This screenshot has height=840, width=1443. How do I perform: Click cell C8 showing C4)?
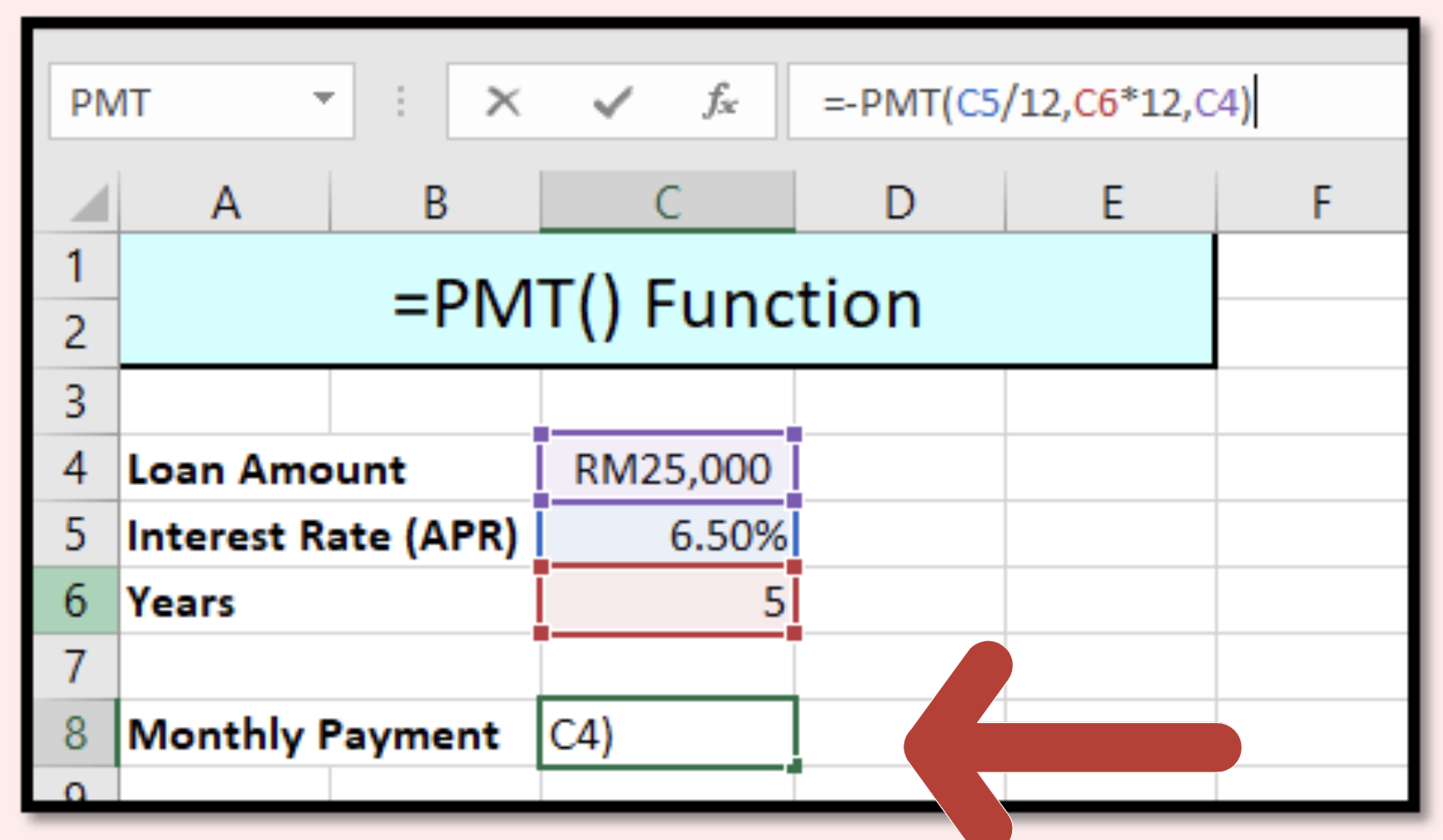(x=668, y=733)
